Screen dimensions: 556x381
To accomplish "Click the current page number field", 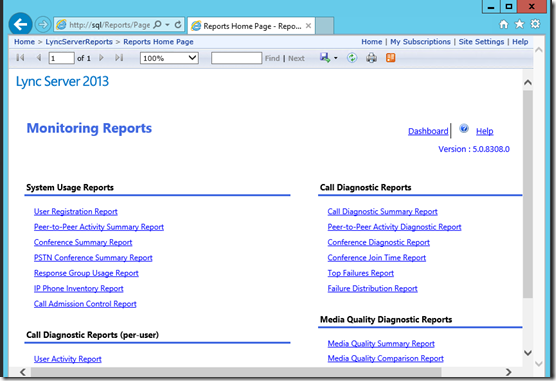I will (x=61, y=58).
